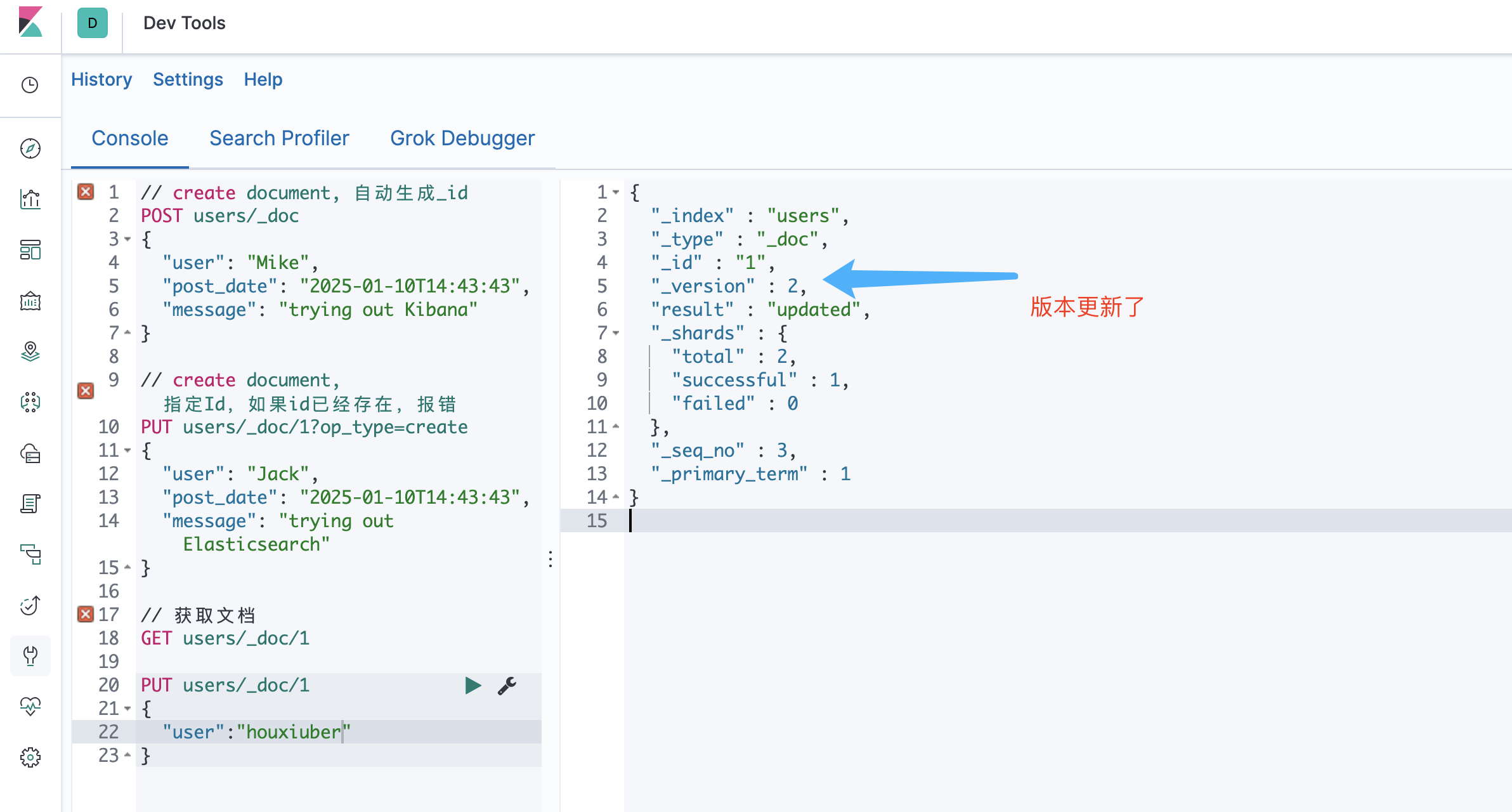Open the Visualize chart icon in sidebar
The width and height of the screenshot is (1512, 812).
point(30,199)
